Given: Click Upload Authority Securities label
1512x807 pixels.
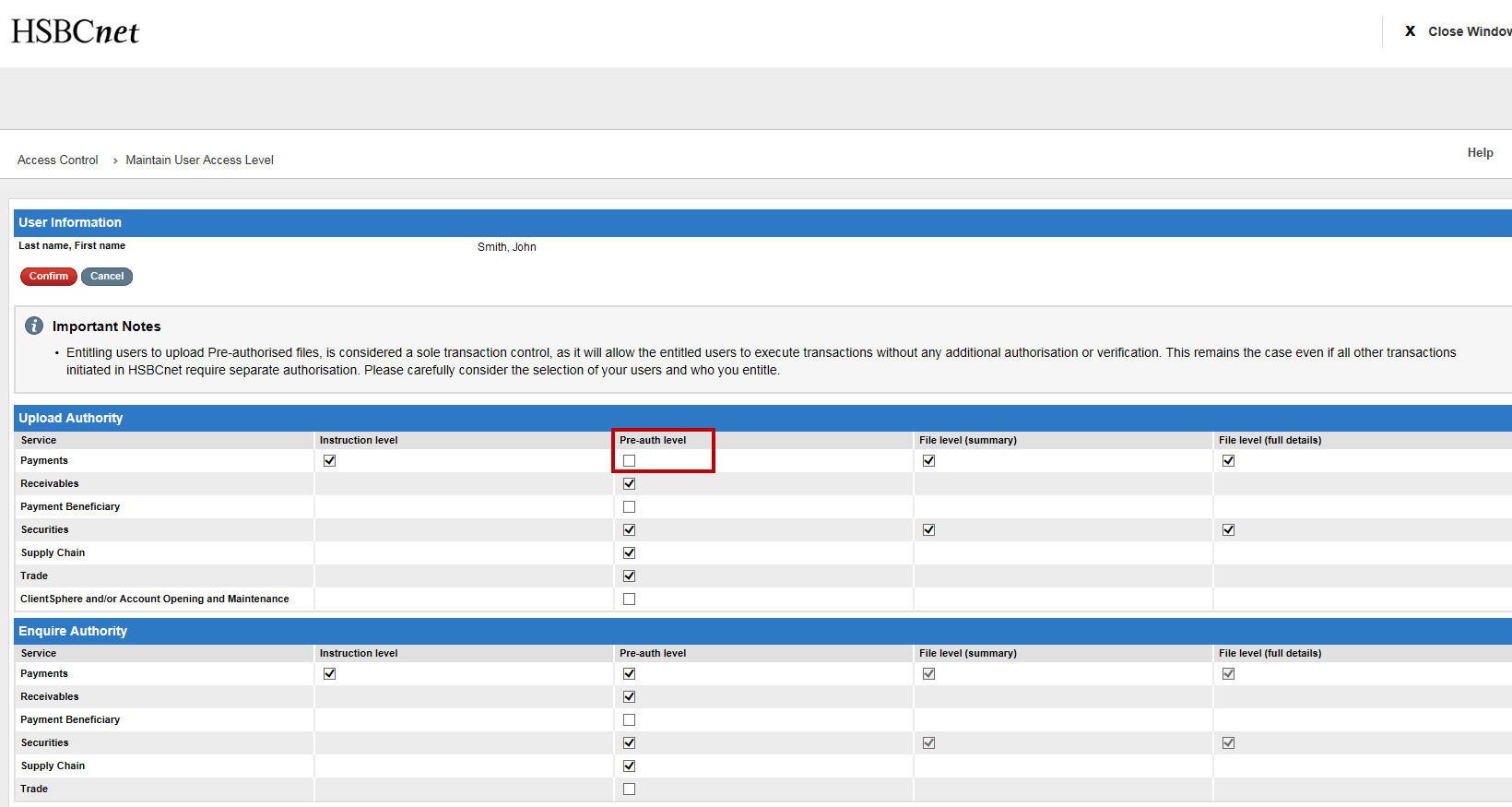Looking at the screenshot, I should click(x=44, y=529).
